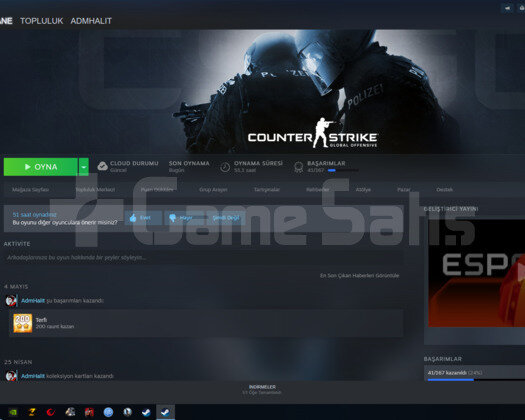Click the achievements ribbon icon
This screenshot has height=420, width=525.
click(x=298, y=167)
